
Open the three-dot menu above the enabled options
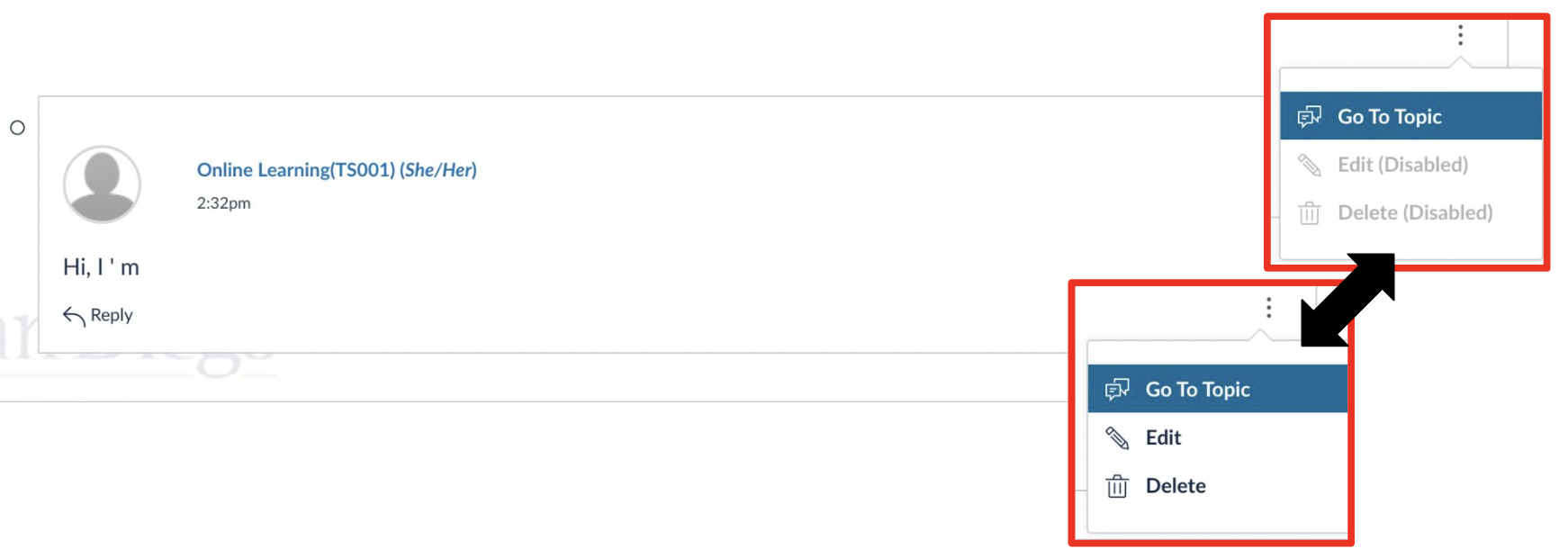click(x=1268, y=308)
